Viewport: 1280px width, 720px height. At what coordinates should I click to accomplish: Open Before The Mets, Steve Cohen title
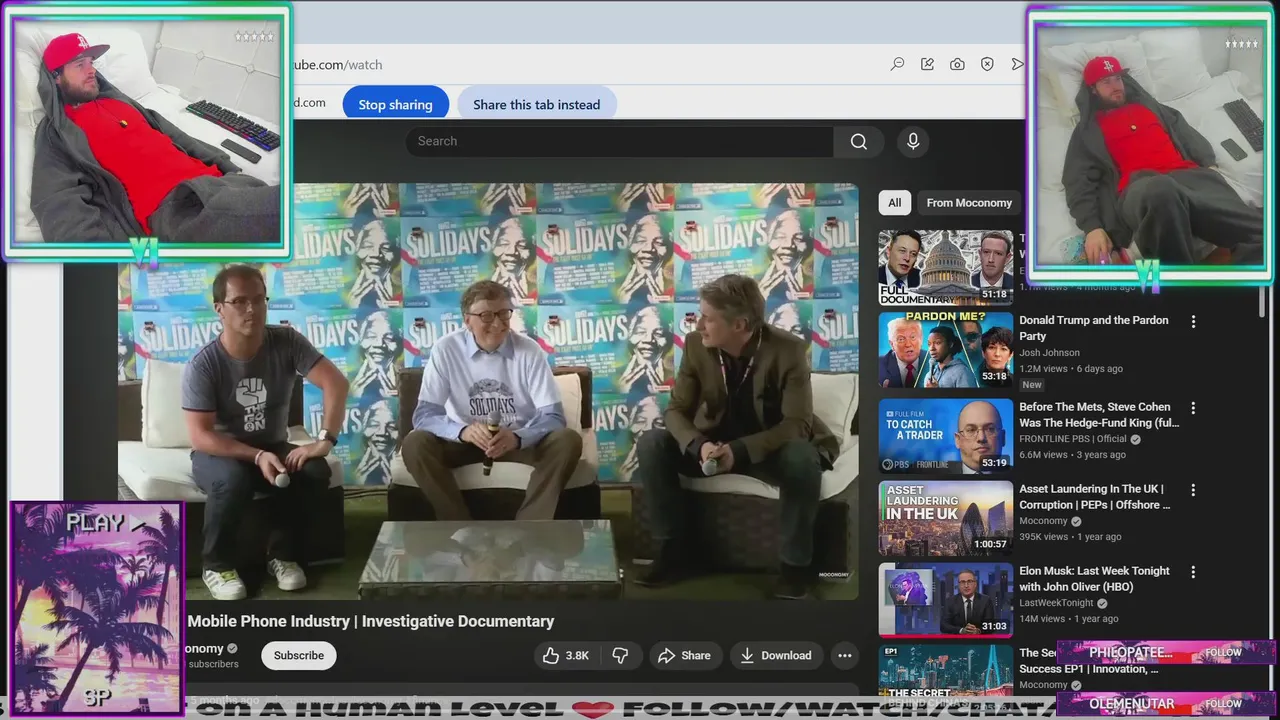click(x=1099, y=415)
